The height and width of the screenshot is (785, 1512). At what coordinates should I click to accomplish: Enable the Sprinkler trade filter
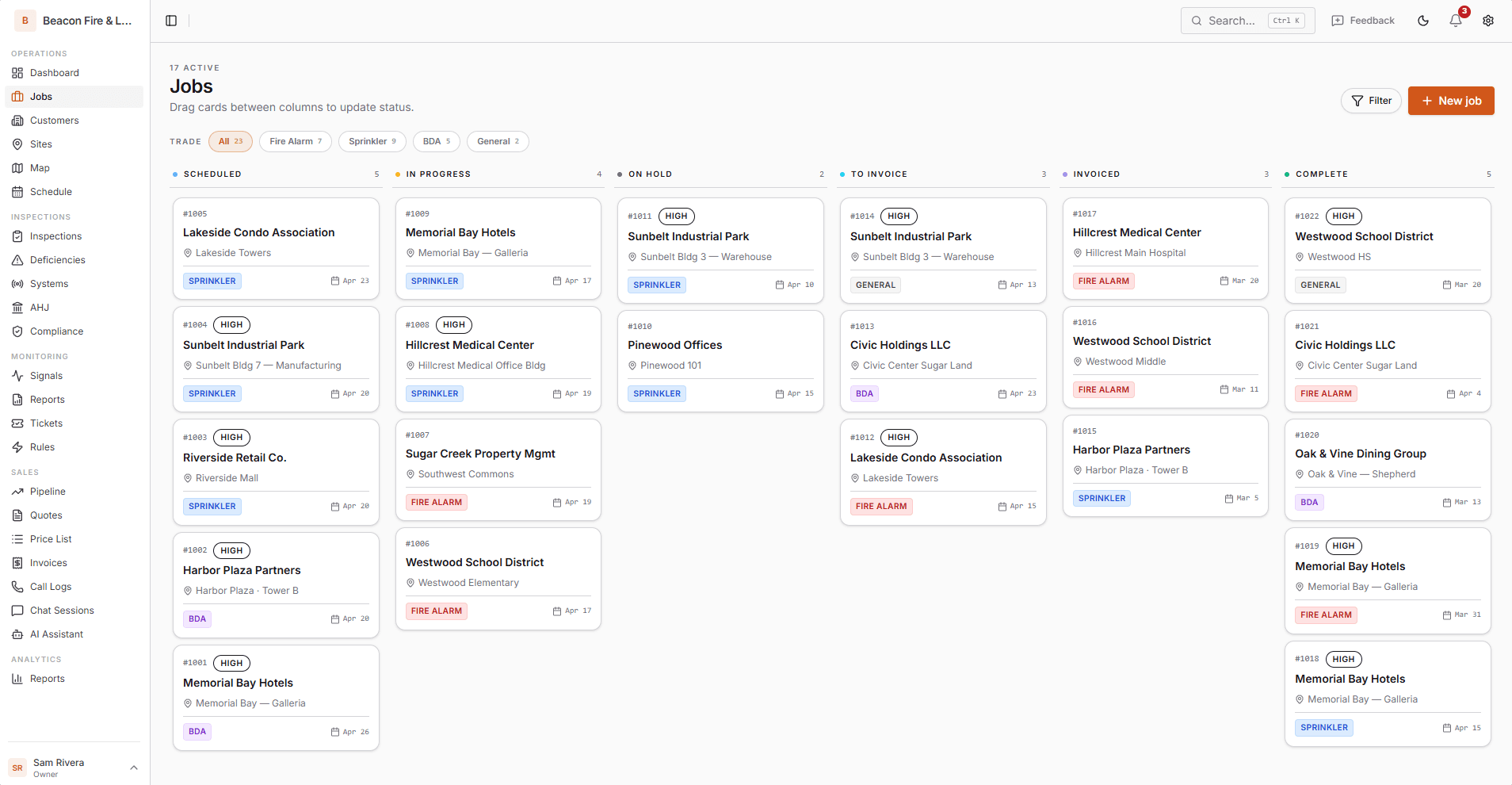[372, 141]
